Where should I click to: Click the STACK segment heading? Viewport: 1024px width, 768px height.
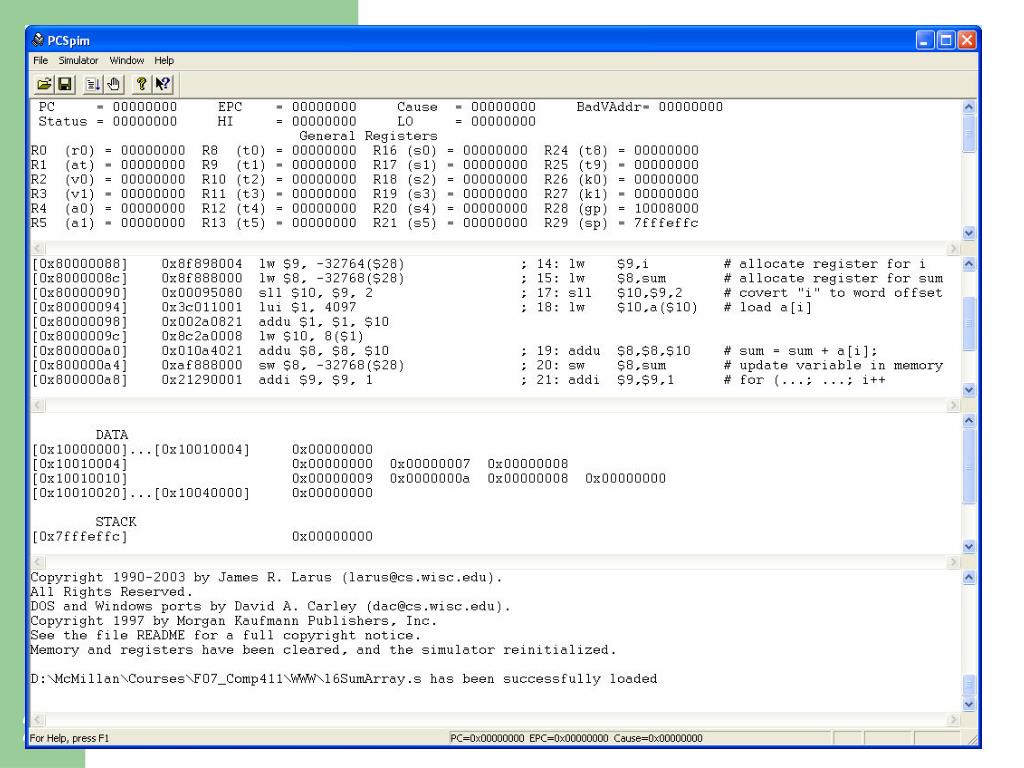116,522
